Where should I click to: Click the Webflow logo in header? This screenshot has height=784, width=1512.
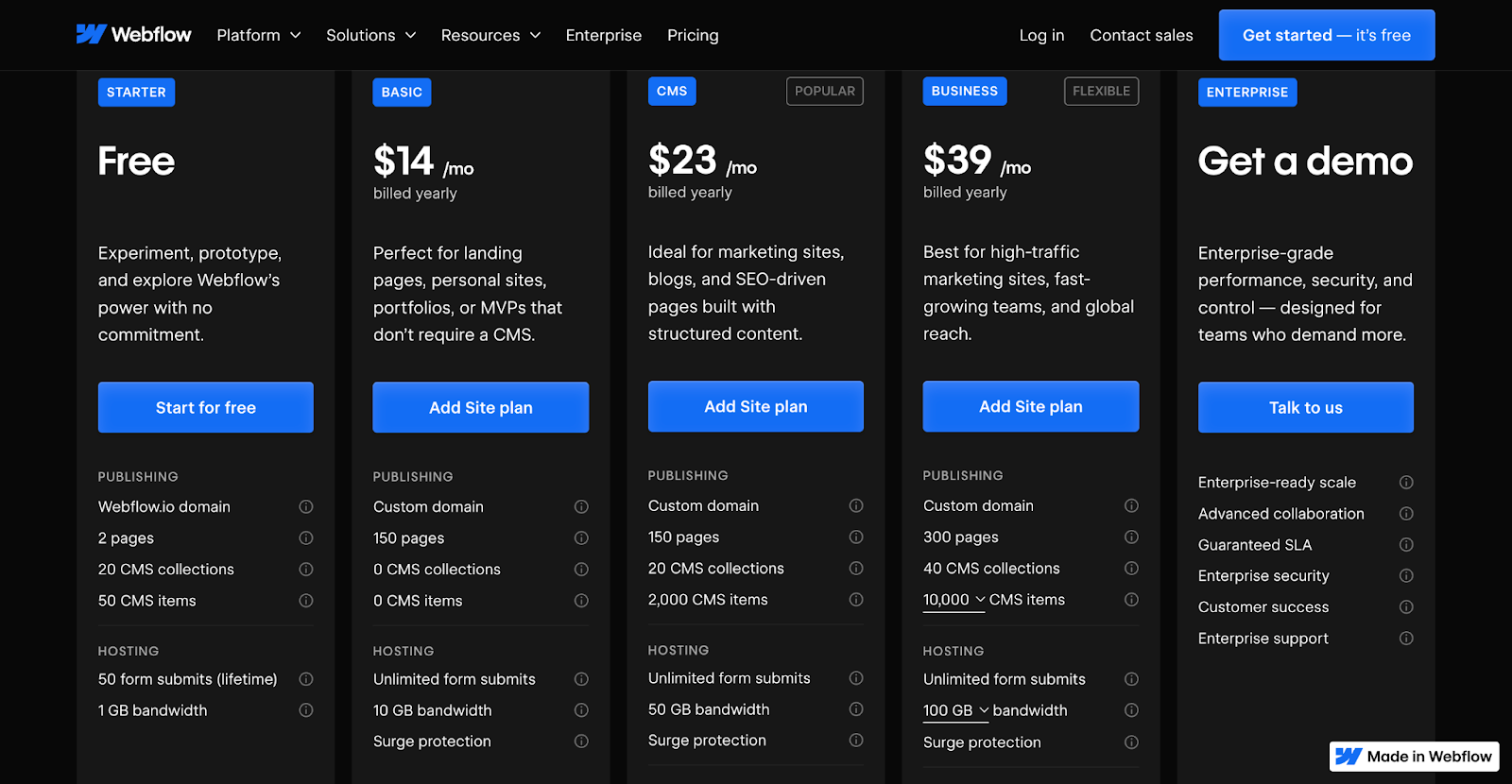133,35
